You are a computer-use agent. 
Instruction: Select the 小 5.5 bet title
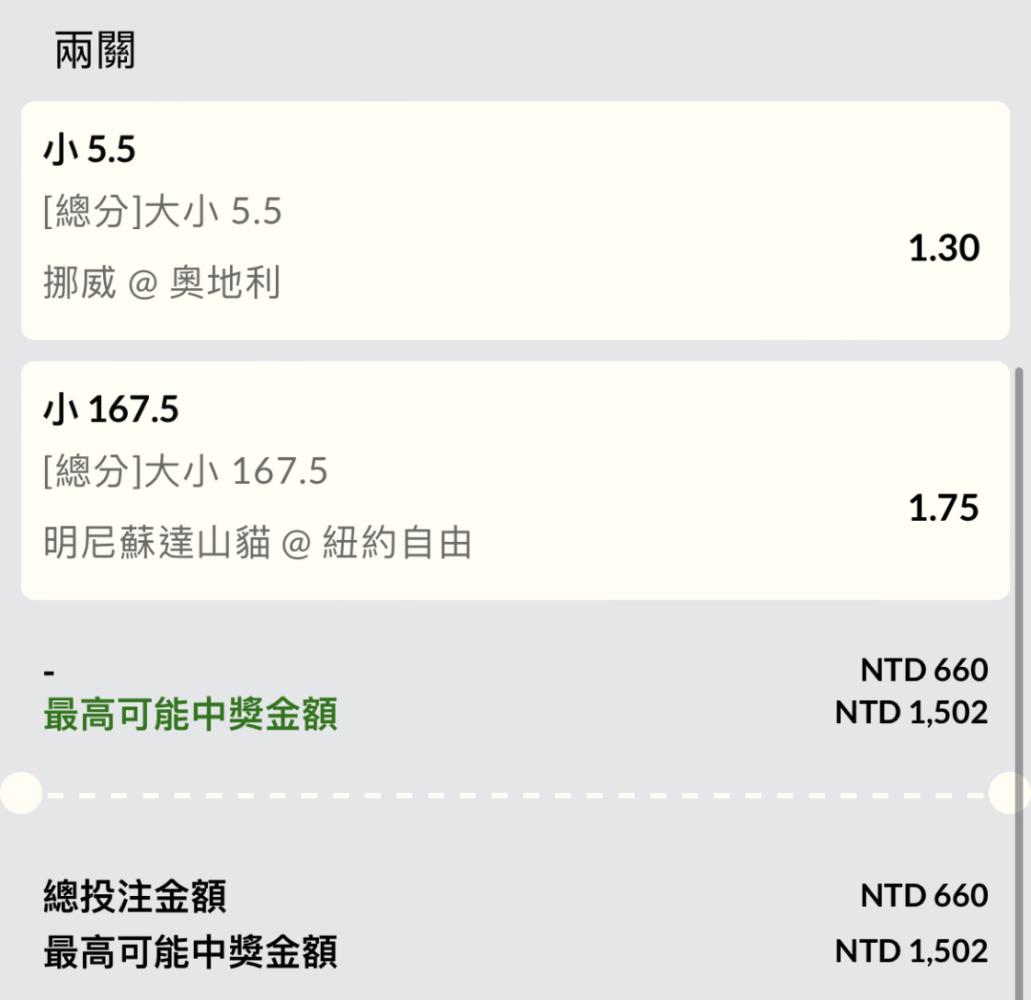click(89, 149)
